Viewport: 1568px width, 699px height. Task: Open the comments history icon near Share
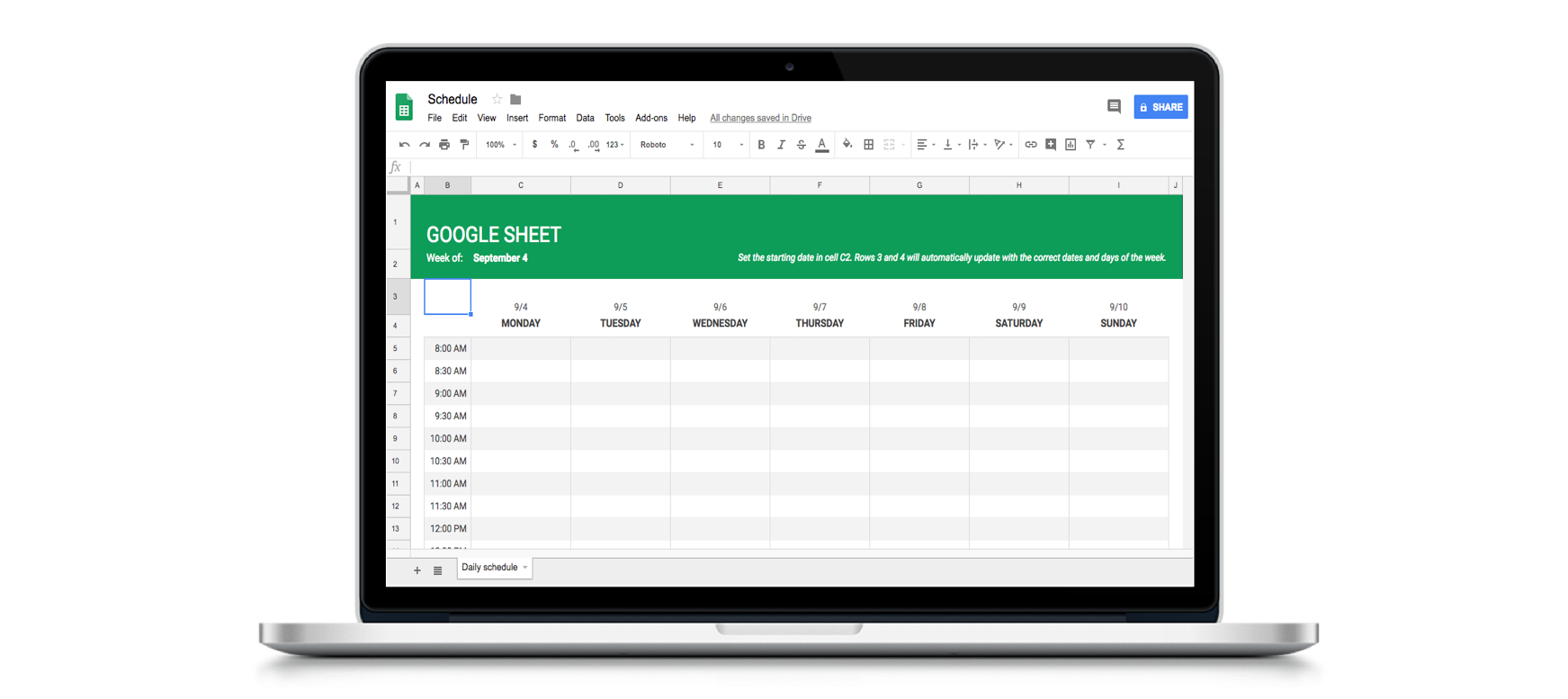[1114, 106]
